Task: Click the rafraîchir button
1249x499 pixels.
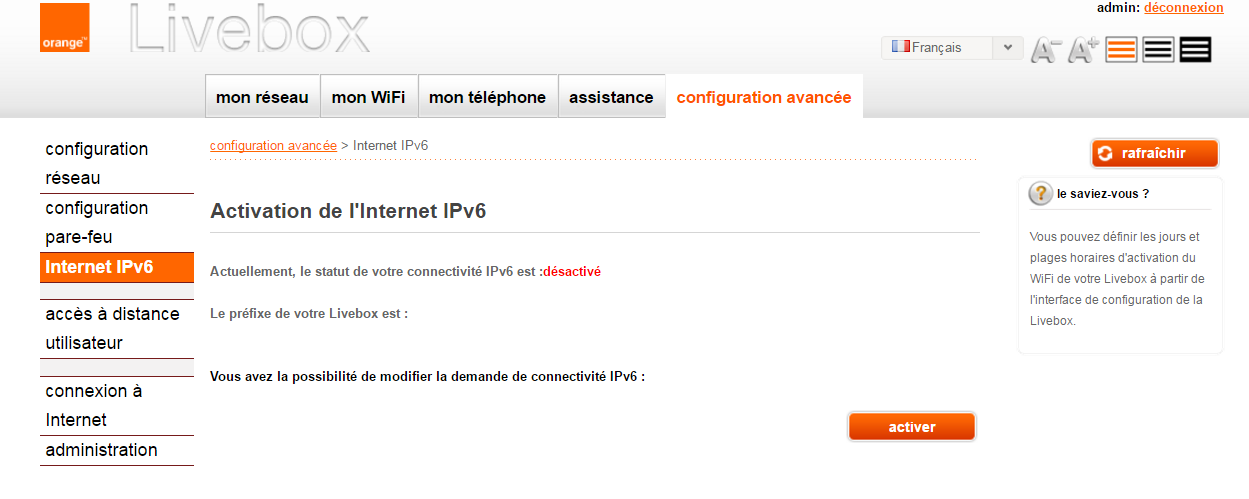Action: [1154, 153]
